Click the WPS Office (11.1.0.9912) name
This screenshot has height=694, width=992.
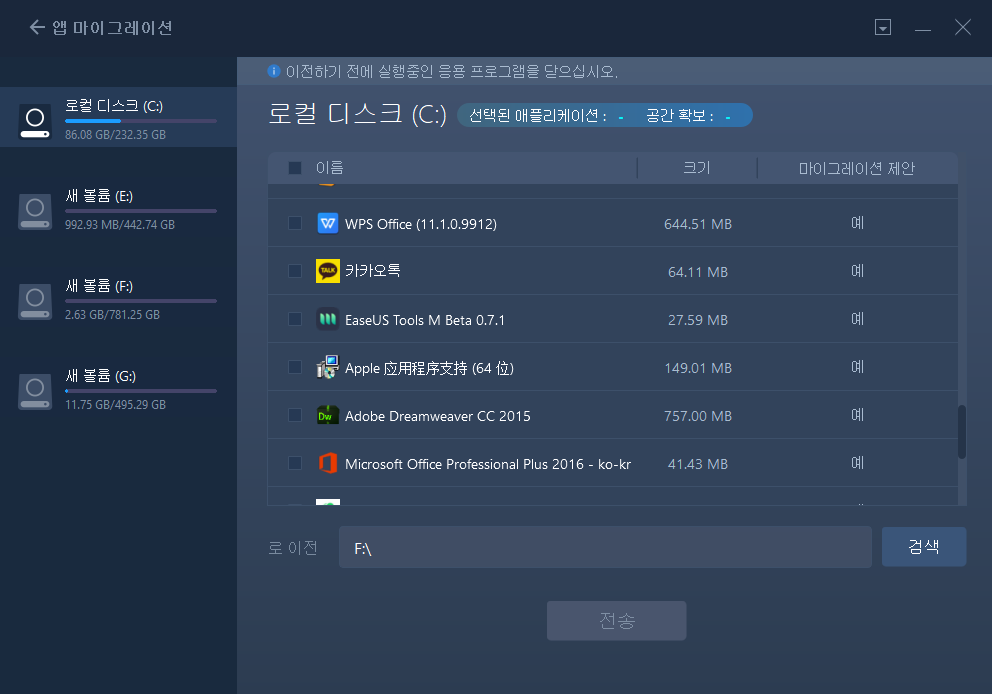click(421, 224)
